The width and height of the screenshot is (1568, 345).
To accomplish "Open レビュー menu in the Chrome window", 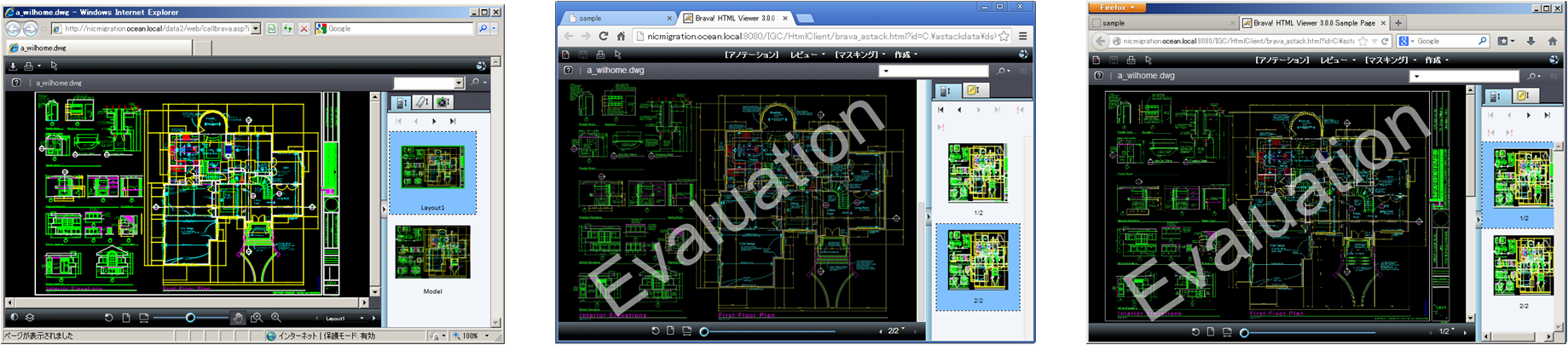I will [x=807, y=55].
